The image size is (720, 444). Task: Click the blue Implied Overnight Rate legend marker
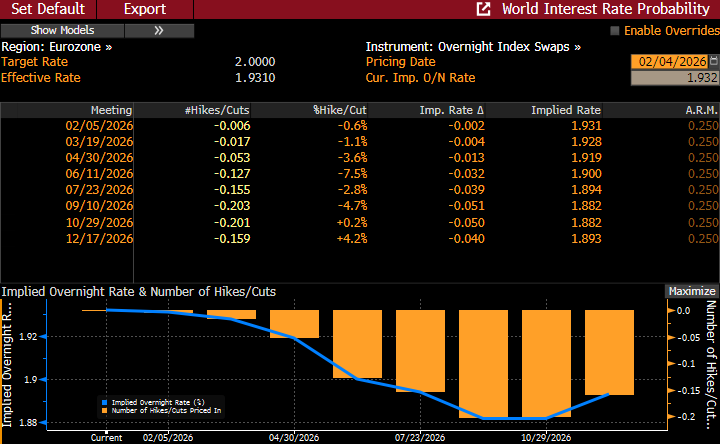coord(103,401)
